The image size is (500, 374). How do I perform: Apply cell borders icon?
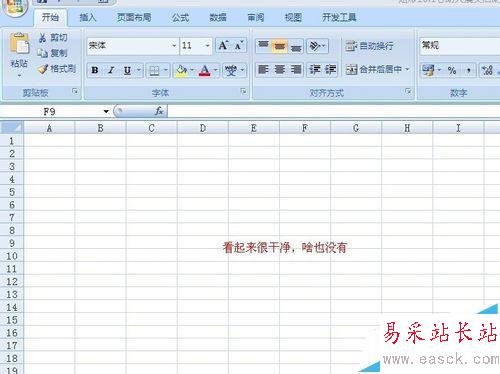(154, 71)
